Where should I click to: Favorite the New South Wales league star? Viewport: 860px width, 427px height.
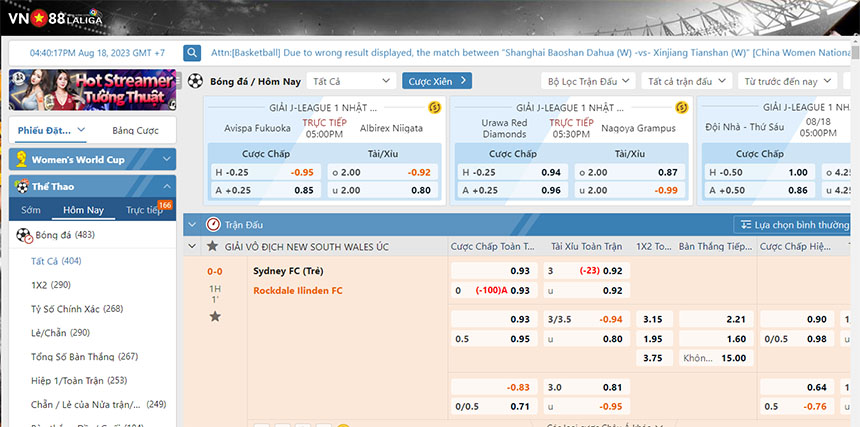click(x=211, y=246)
